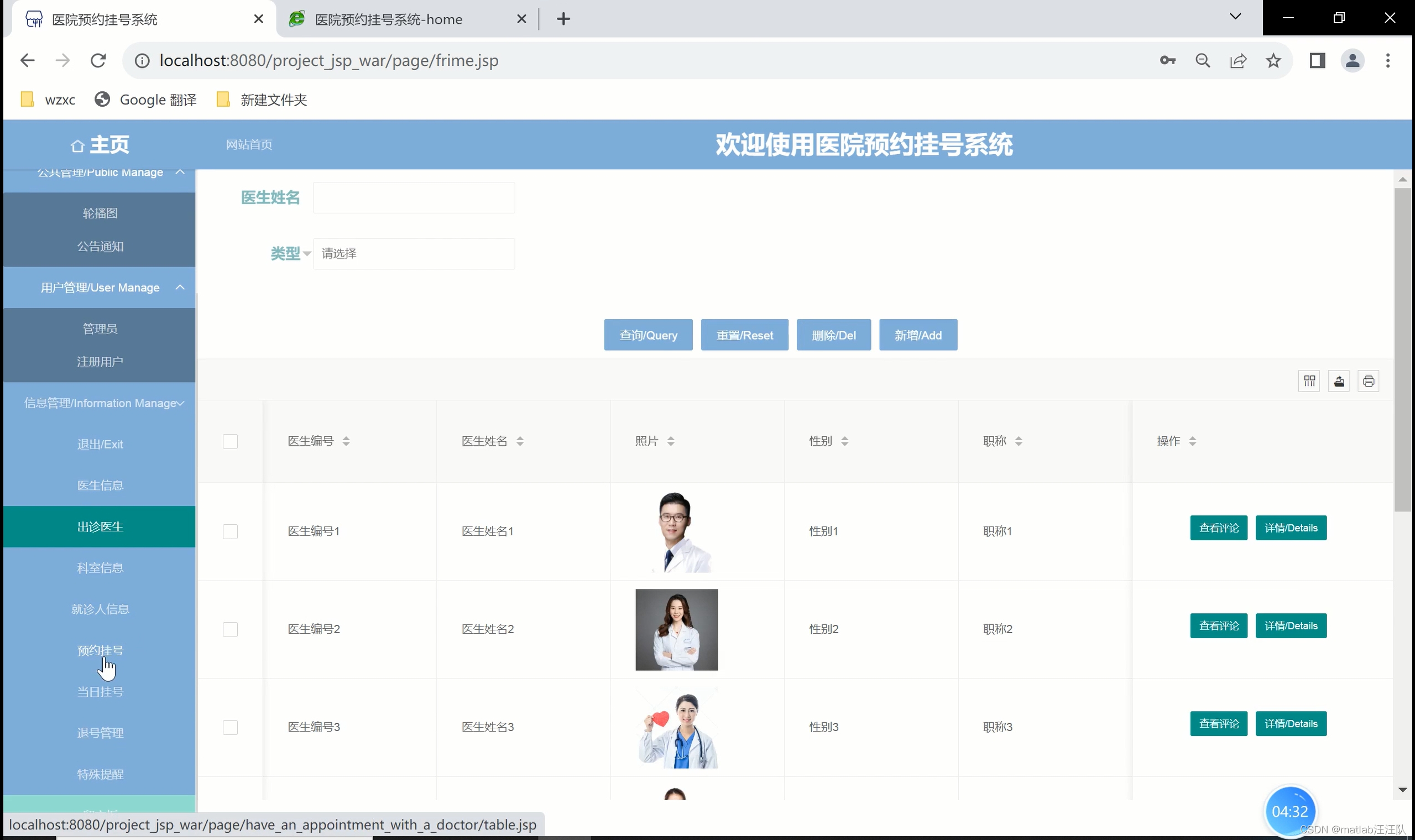Click the table export icon
The width and height of the screenshot is (1415, 840).
1339,381
